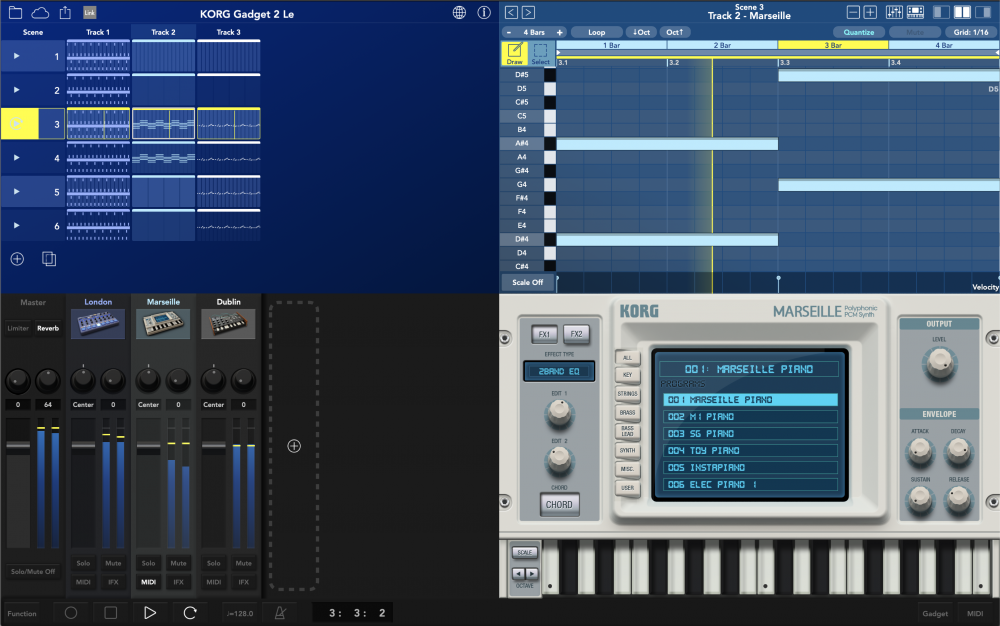Activate the Select marquee tool
The width and height of the screenshot is (1000, 626).
coord(540,52)
